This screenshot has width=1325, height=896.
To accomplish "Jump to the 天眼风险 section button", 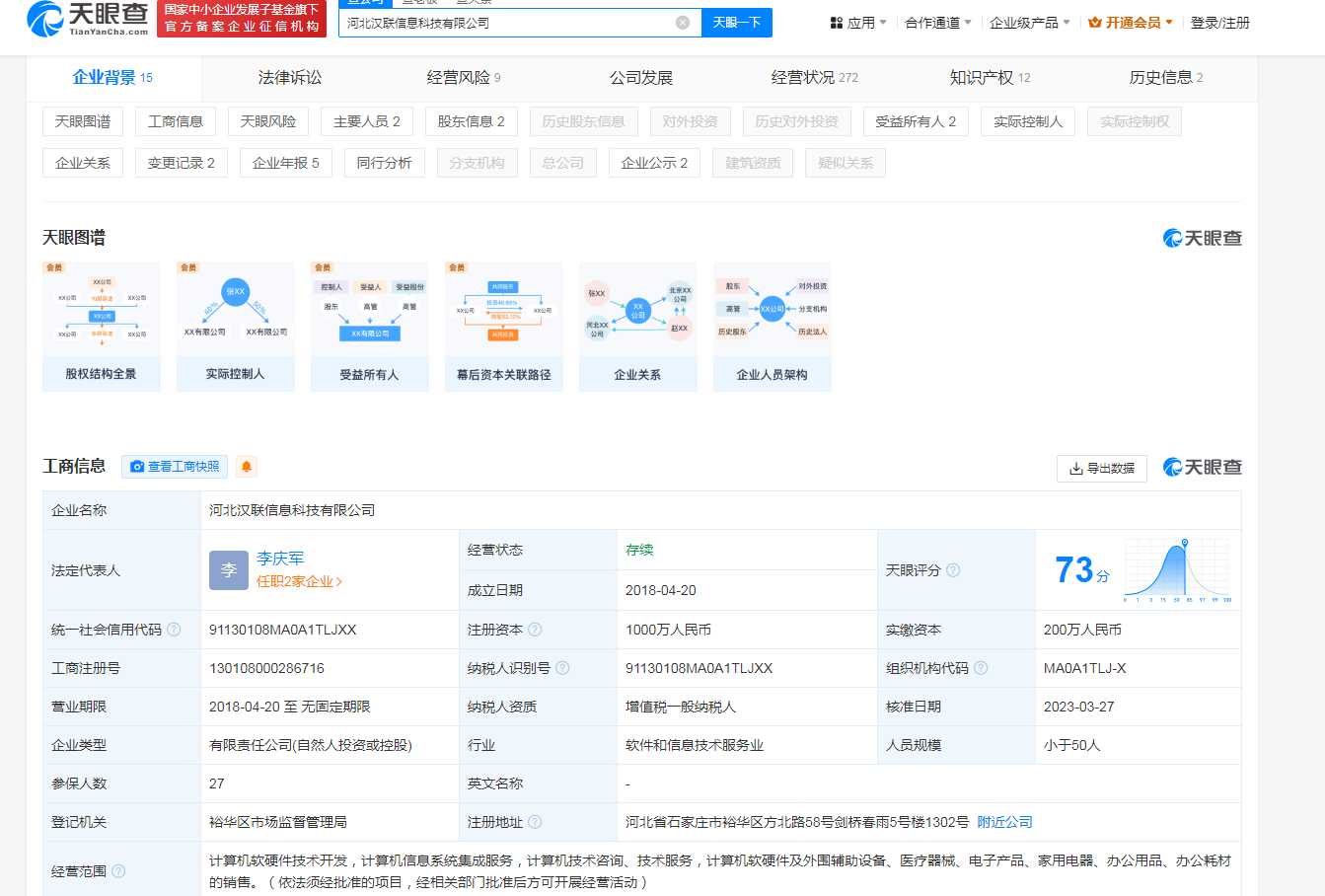I will click(268, 121).
